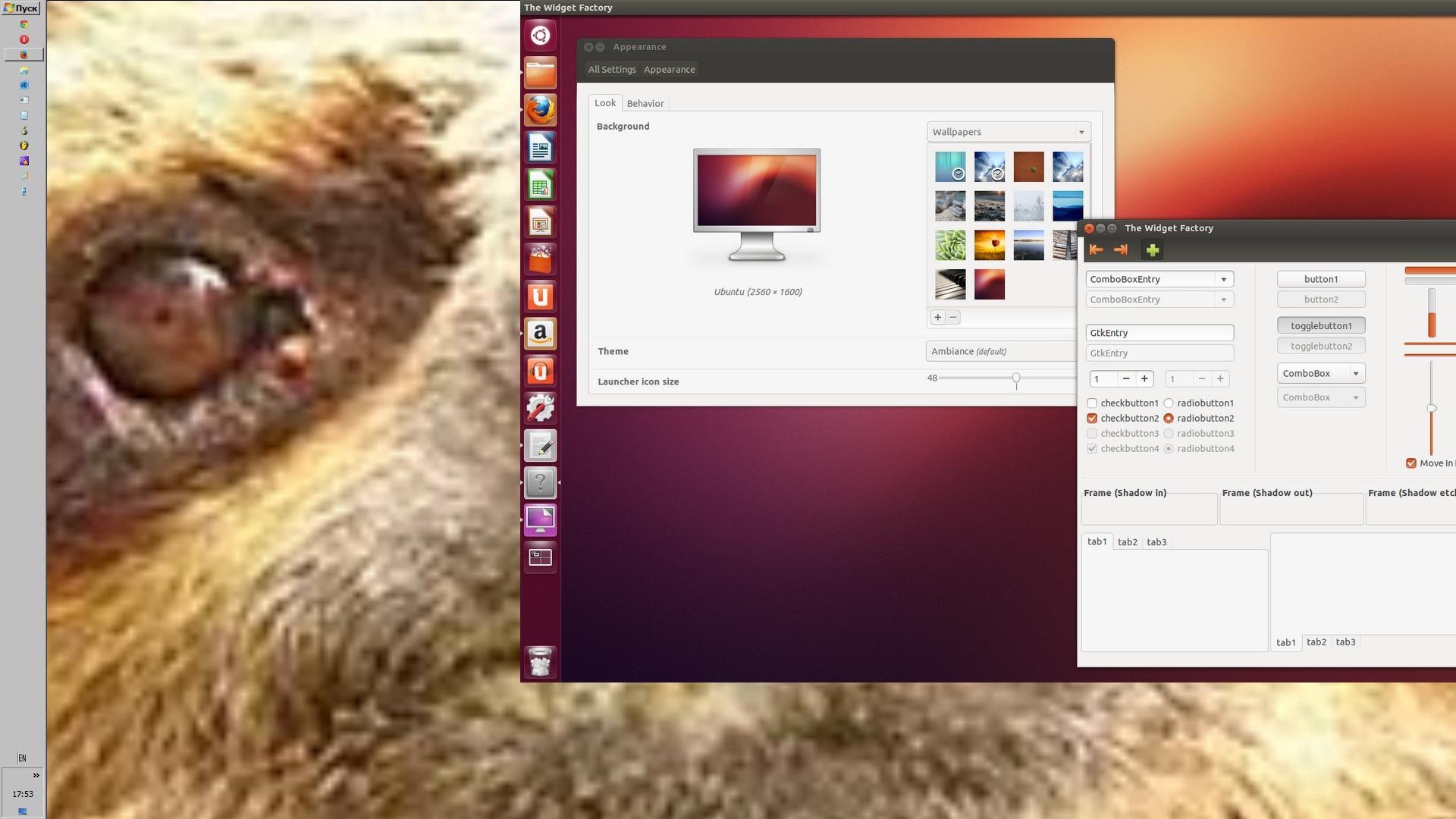The image size is (1456, 819).
Task: Launch the Amazon launcher icon
Action: (x=540, y=334)
